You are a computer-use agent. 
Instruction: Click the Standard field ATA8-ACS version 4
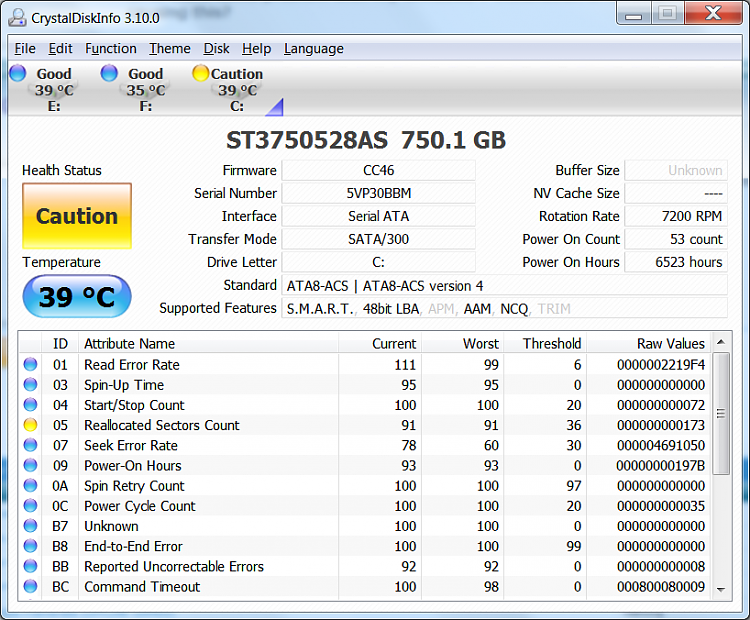point(505,286)
